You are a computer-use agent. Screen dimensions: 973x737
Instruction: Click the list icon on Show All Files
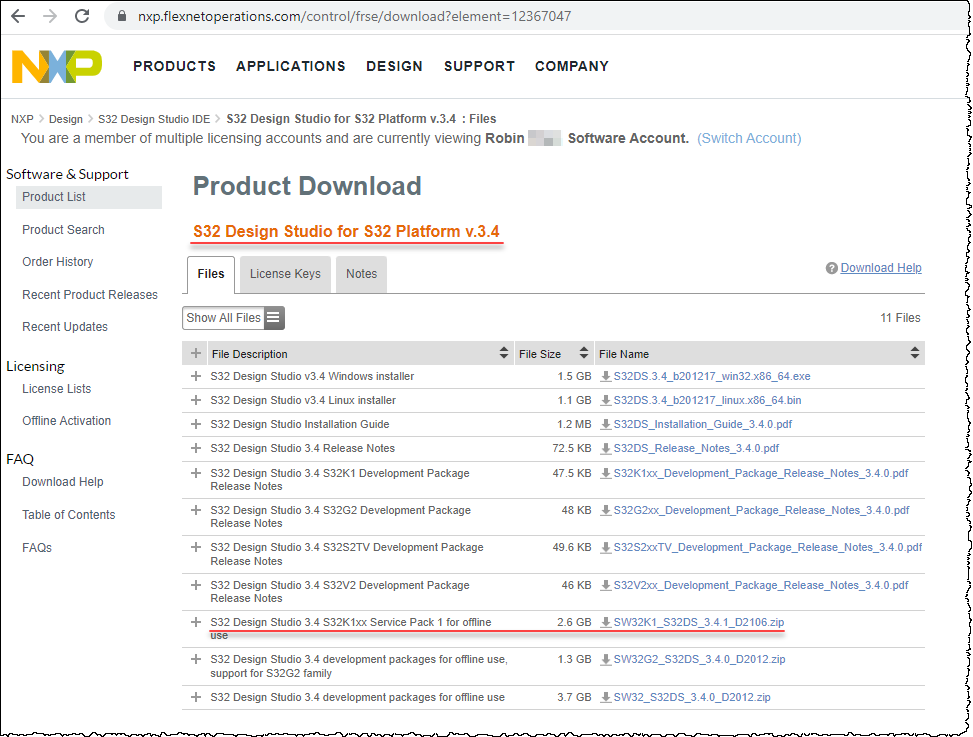tap(273, 318)
